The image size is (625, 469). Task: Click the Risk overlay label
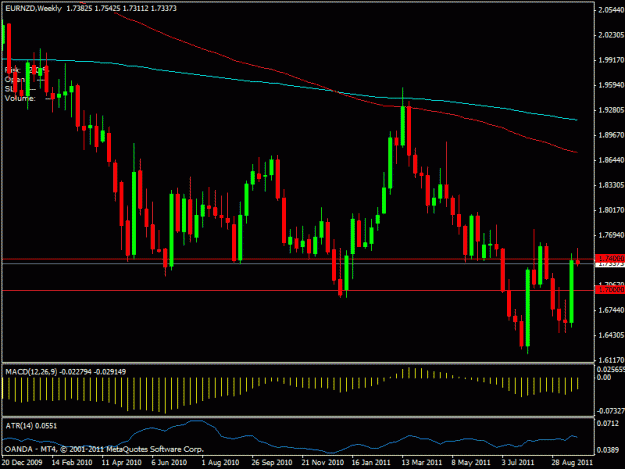tap(12, 70)
